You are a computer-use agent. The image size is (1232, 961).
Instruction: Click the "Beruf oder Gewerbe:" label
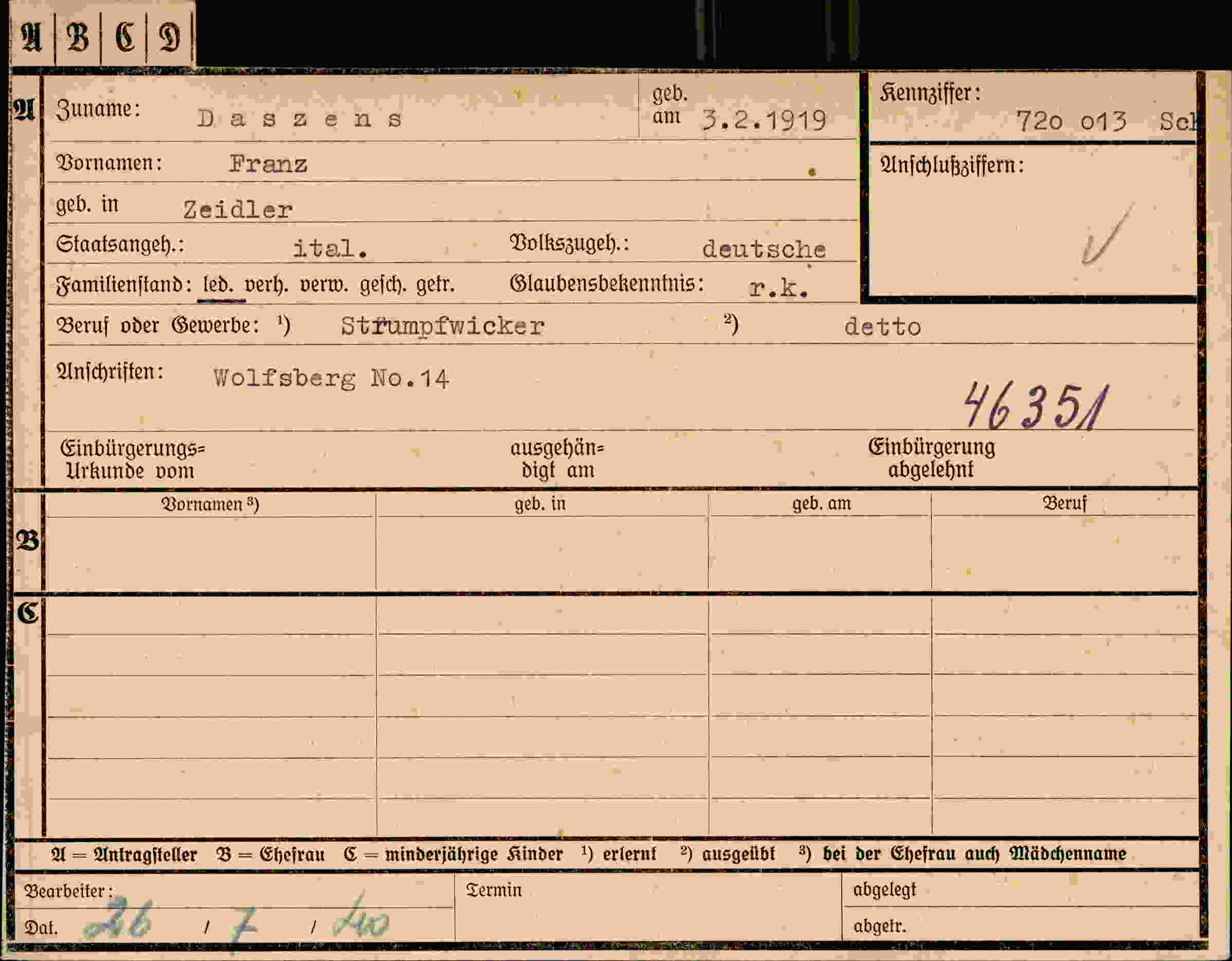click(x=158, y=326)
